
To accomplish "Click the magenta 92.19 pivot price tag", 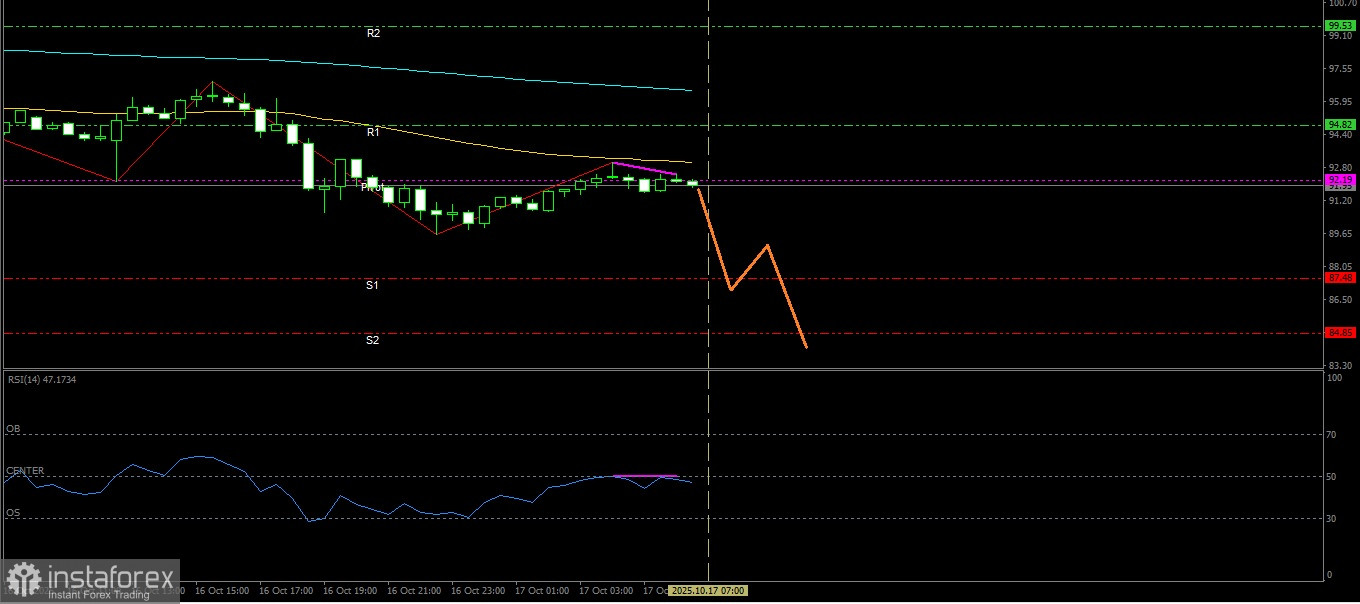I will tap(1339, 179).
